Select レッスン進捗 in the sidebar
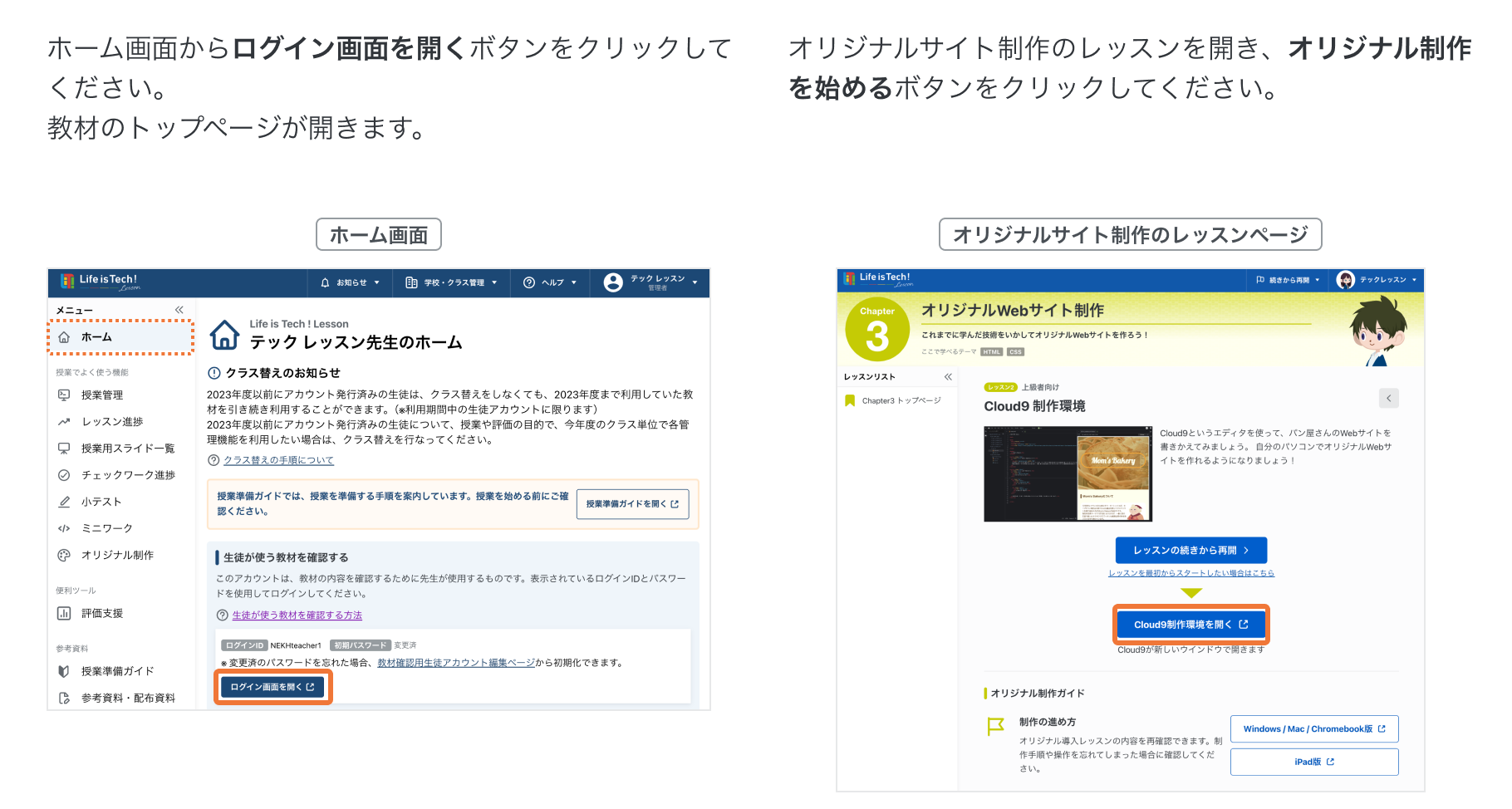1512x809 pixels. [x=111, y=422]
